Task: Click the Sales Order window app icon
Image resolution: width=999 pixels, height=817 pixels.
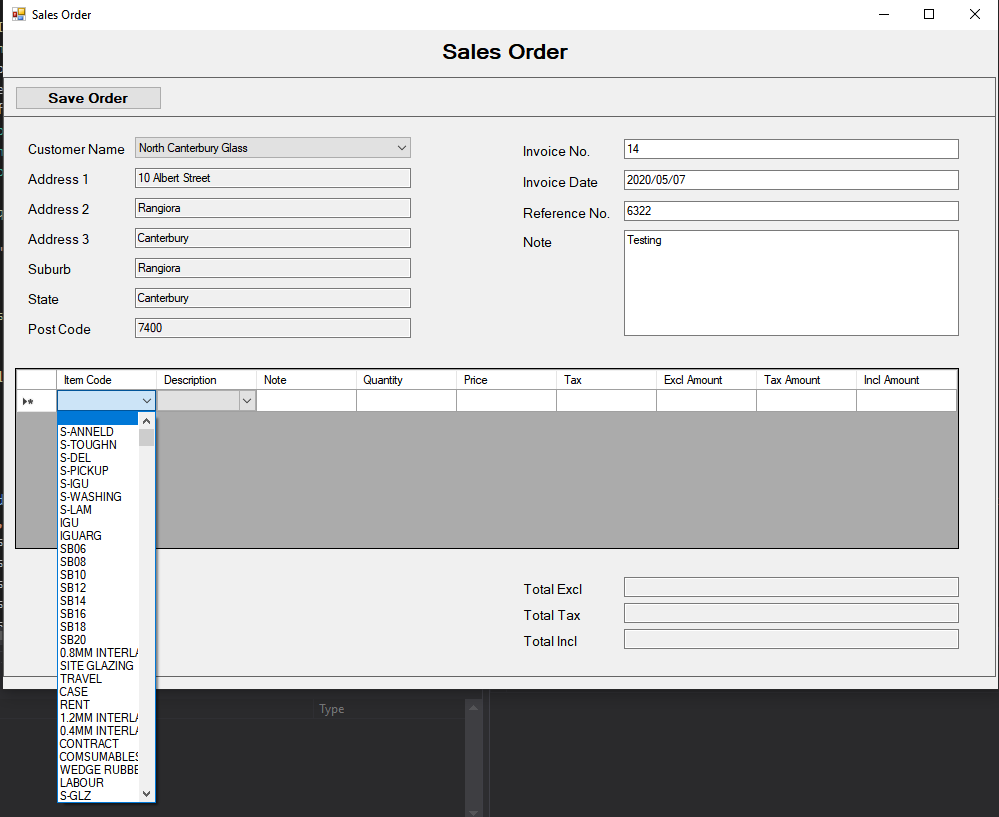Action: pos(18,14)
